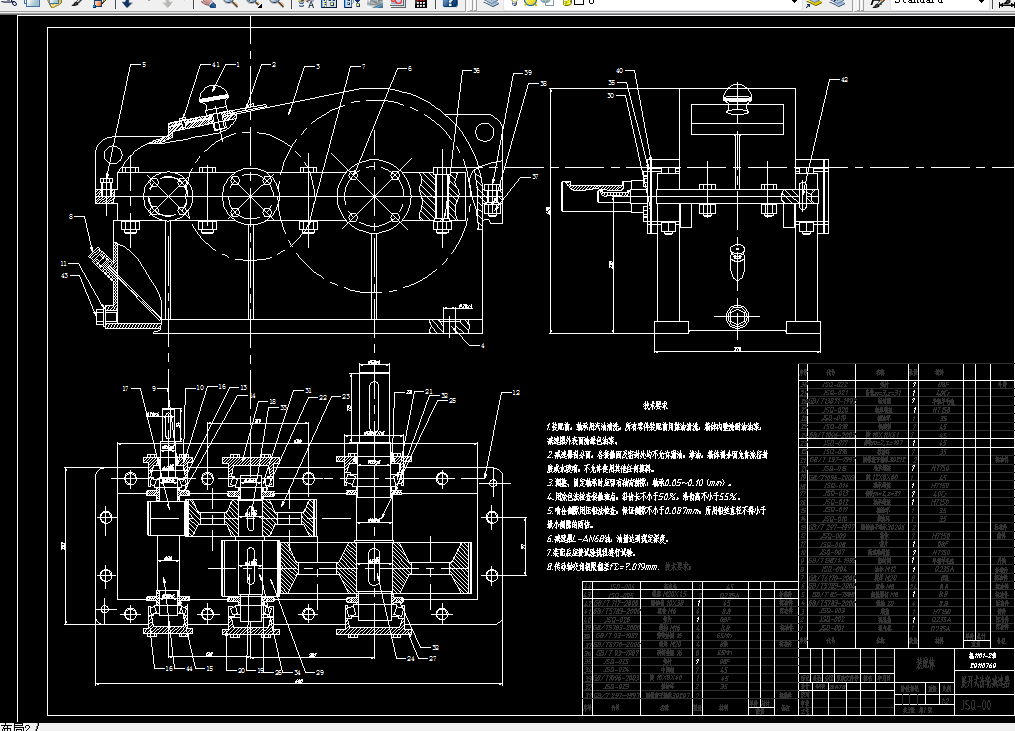
Task: Select the Pan tool icon
Action: [x=207, y=5]
